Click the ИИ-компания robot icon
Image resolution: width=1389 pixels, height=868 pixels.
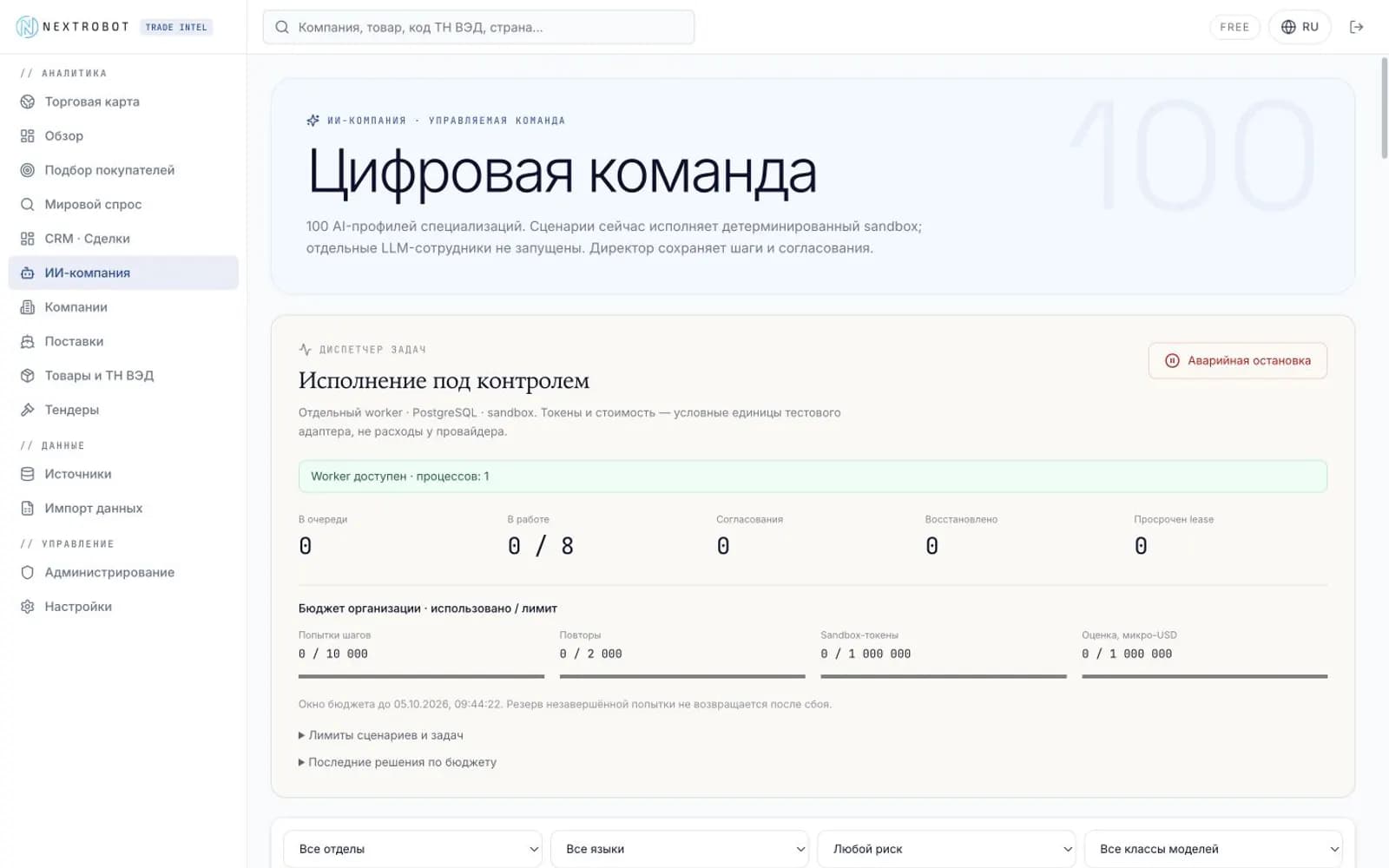coord(28,273)
